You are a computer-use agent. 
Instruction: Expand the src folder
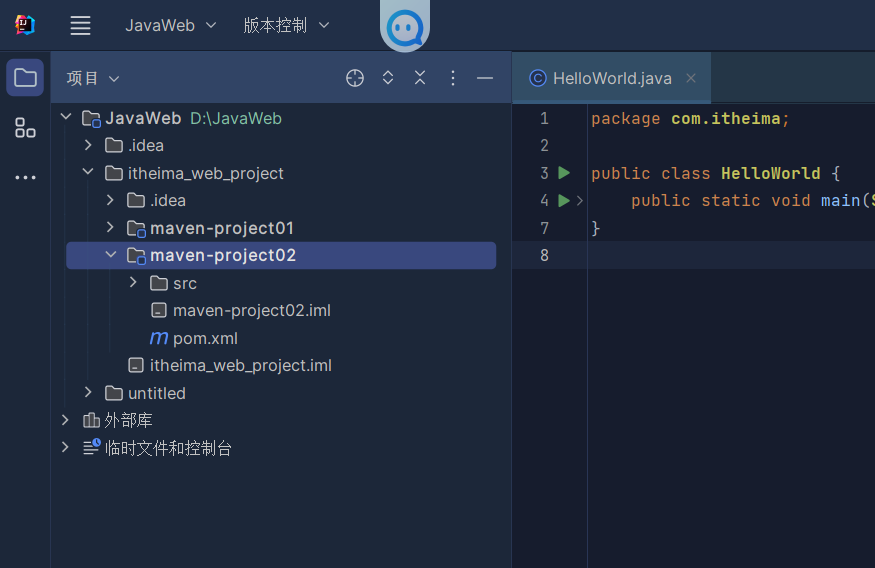point(133,282)
